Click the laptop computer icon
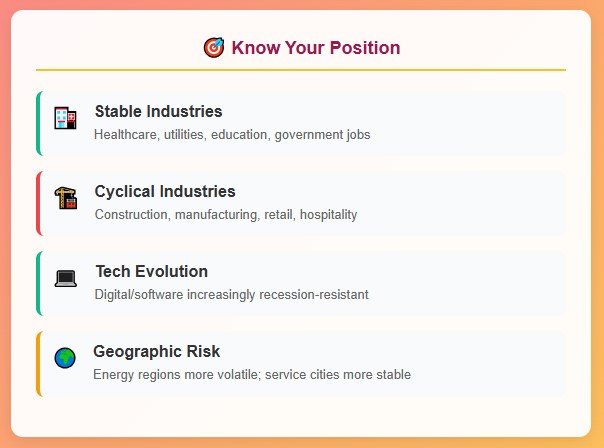The width and height of the screenshot is (604, 448). (x=65, y=279)
